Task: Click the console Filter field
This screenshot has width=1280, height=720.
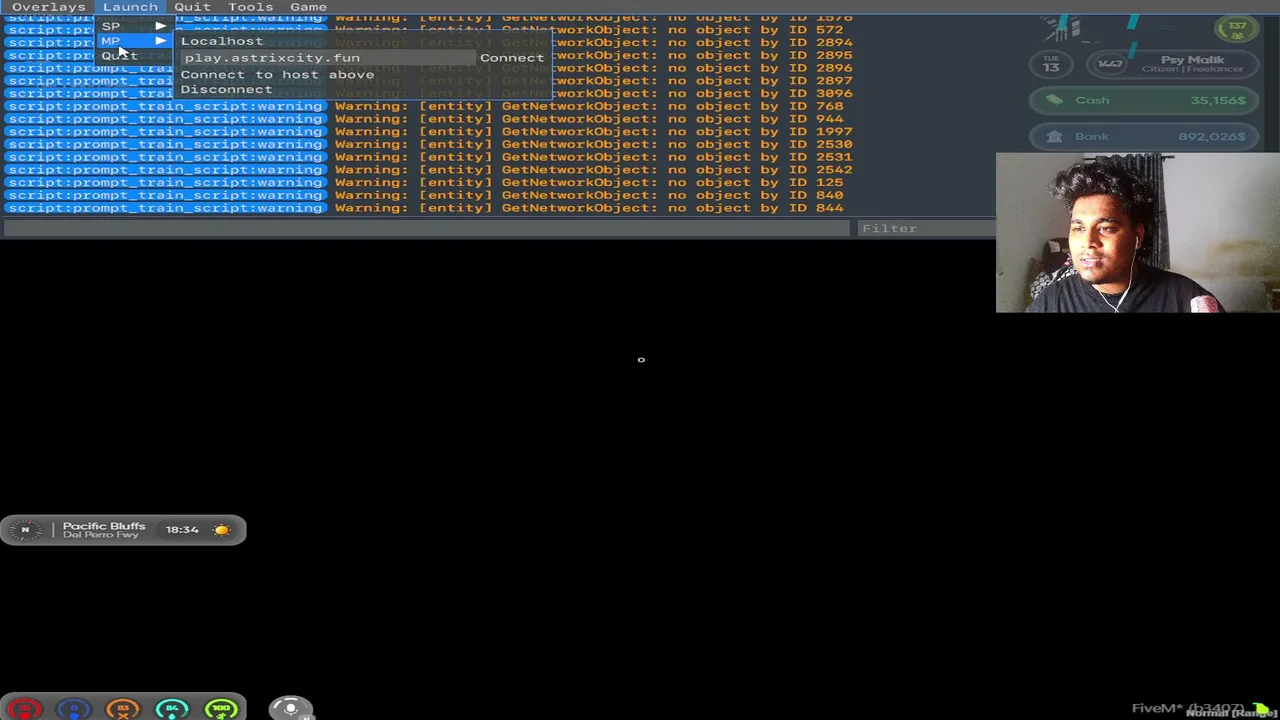Action: pos(926,229)
